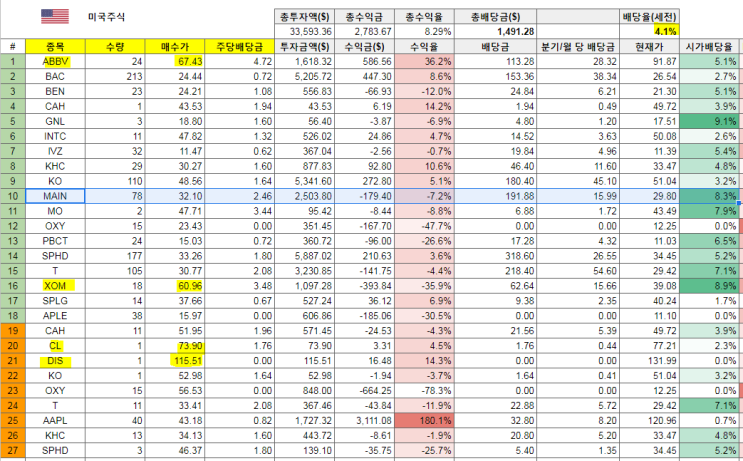The height and width of the screenshot is (461, 743).
Task: Select the '매수가' column header
Action: coord(175,46)
